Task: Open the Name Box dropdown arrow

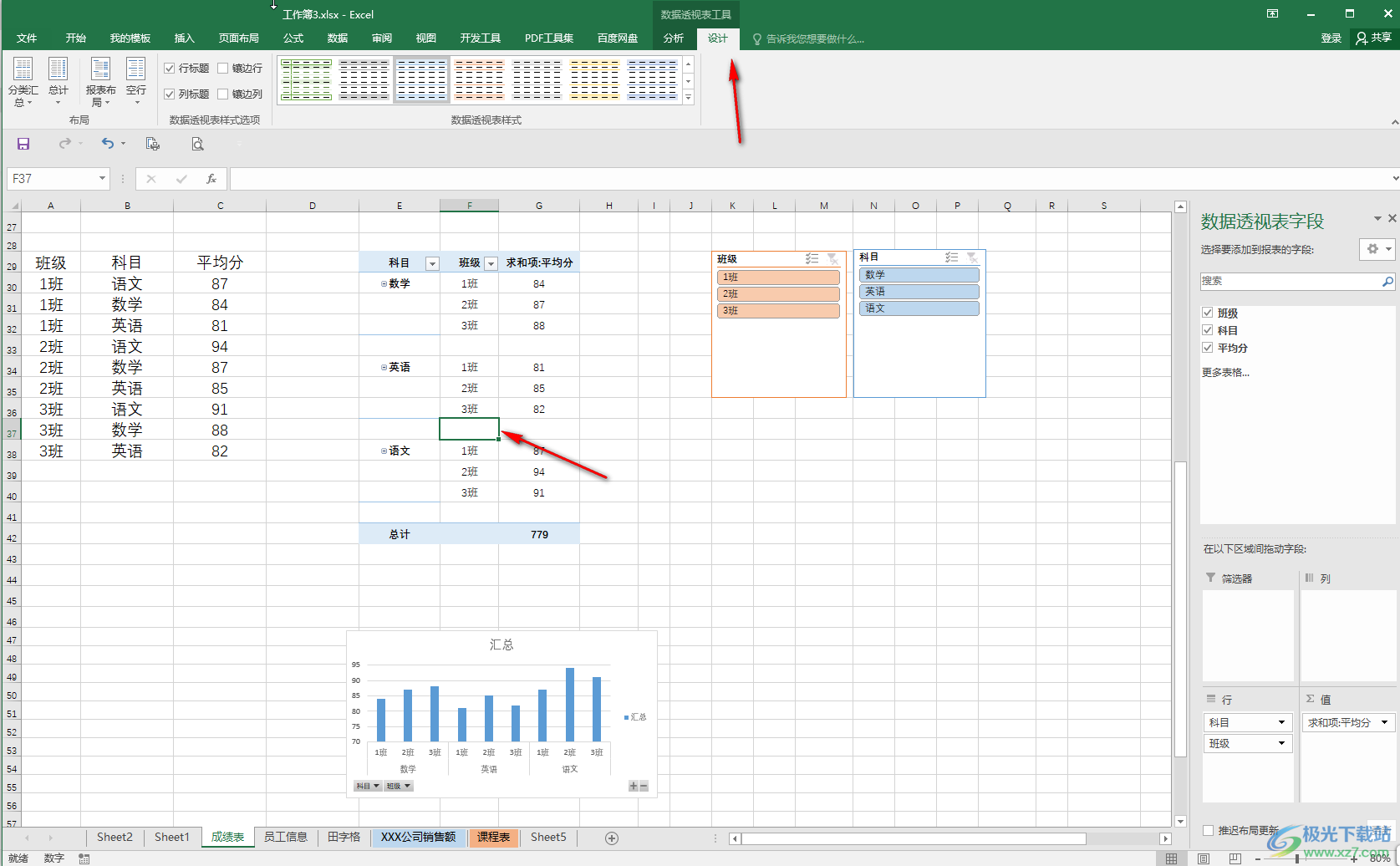Action: pyautogui.click(x=102, y=179)
